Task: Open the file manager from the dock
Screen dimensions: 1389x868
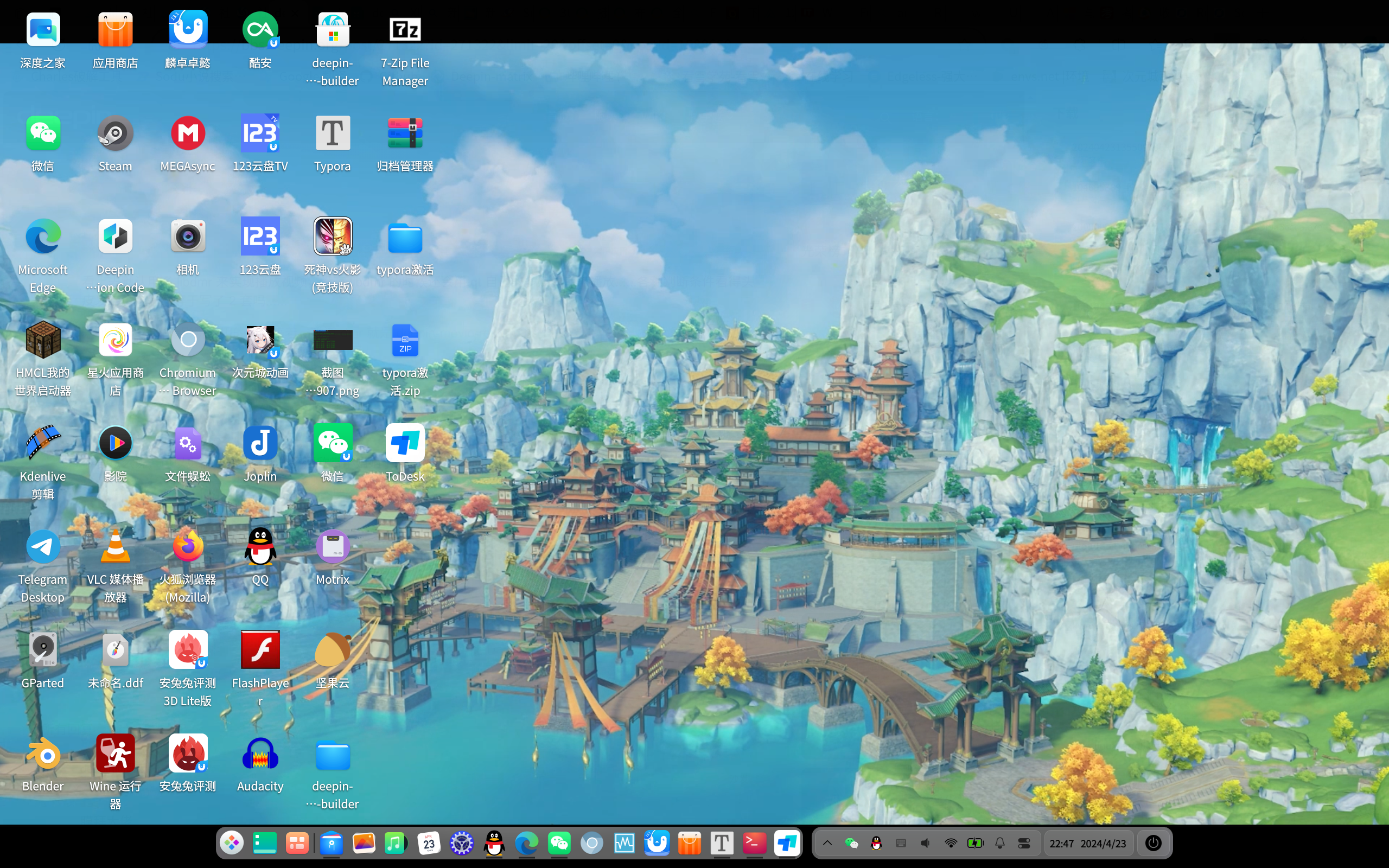Action: pyautogui.click(x=331, y=843)
